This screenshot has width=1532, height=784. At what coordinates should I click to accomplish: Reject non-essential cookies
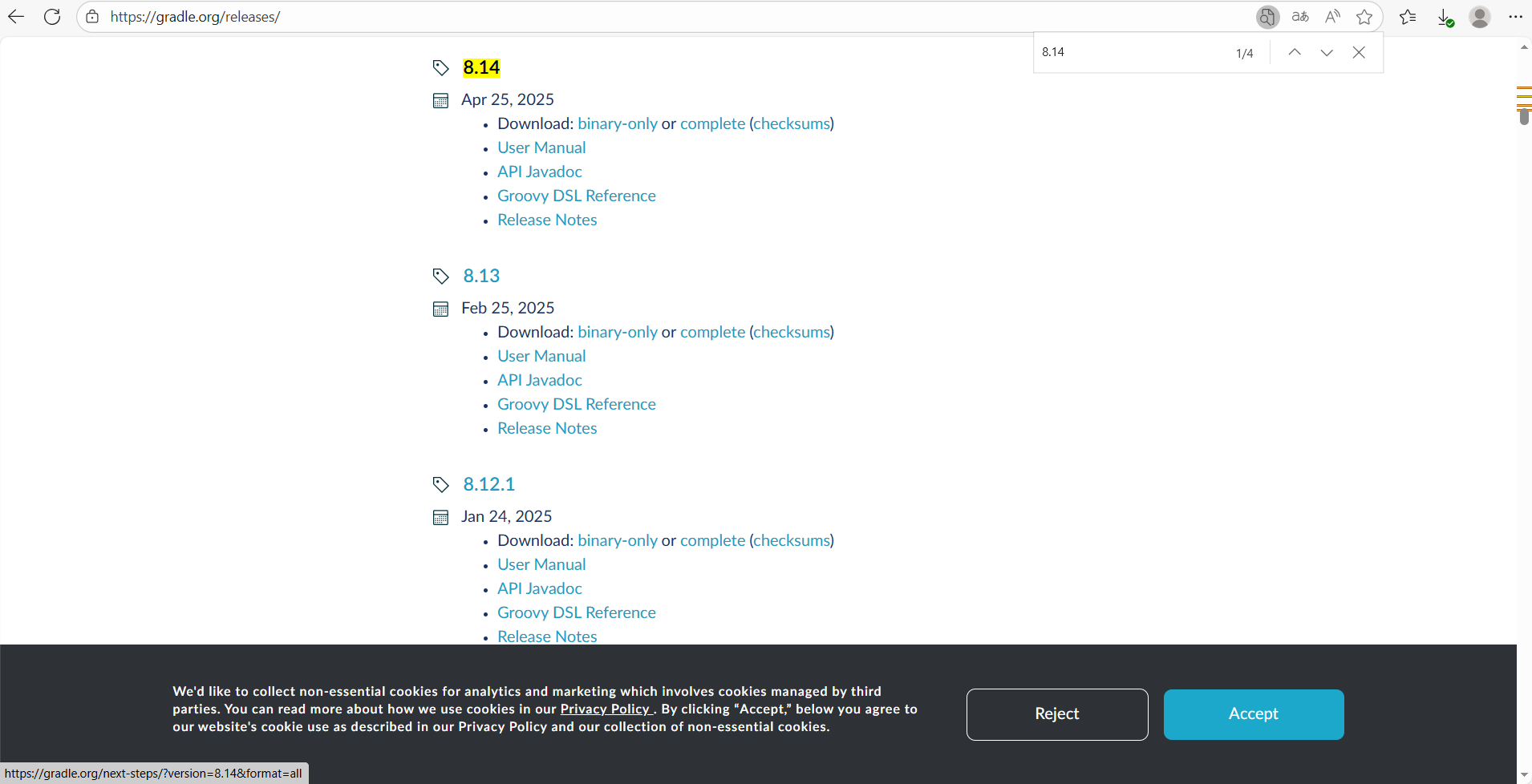[1057, 714]
